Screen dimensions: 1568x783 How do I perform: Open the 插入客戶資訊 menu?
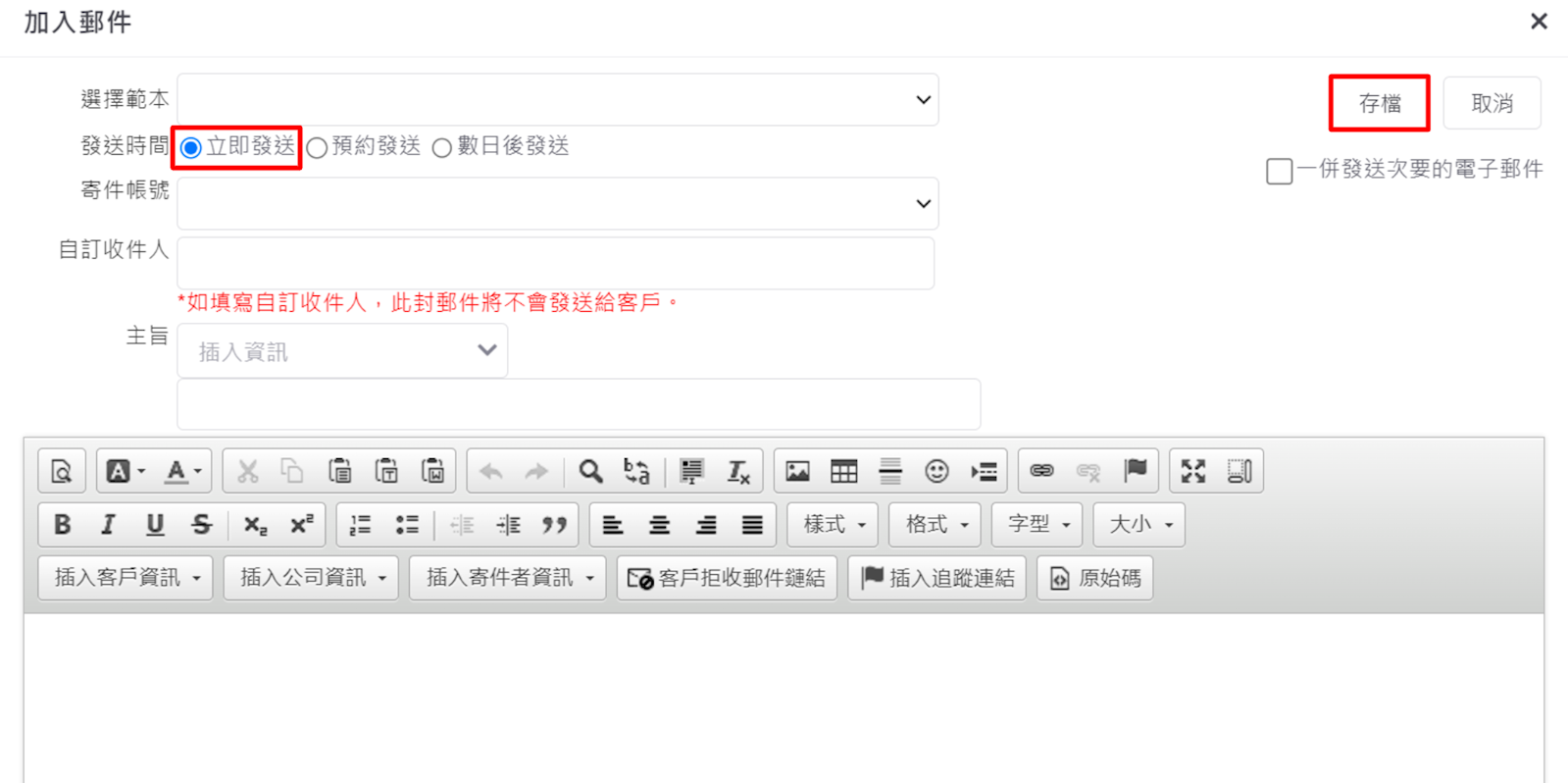point(126,578)
